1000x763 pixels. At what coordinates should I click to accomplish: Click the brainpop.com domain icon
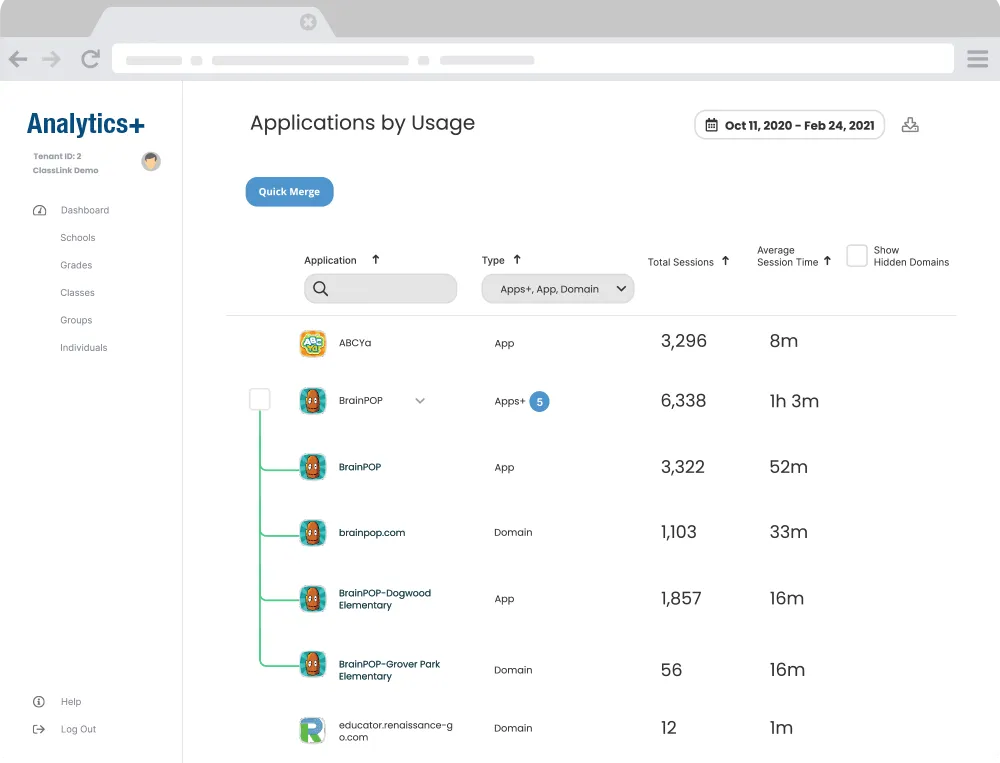(x=313, y=533)
